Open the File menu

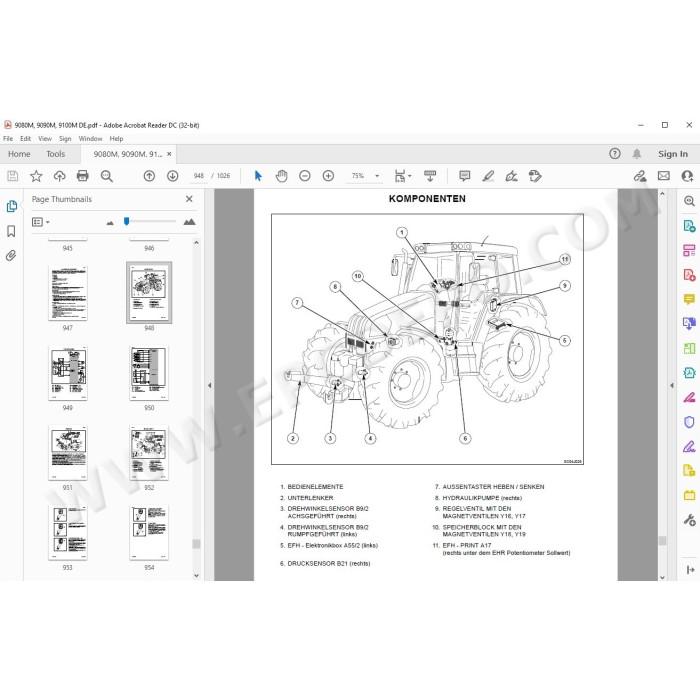[8, 138]
